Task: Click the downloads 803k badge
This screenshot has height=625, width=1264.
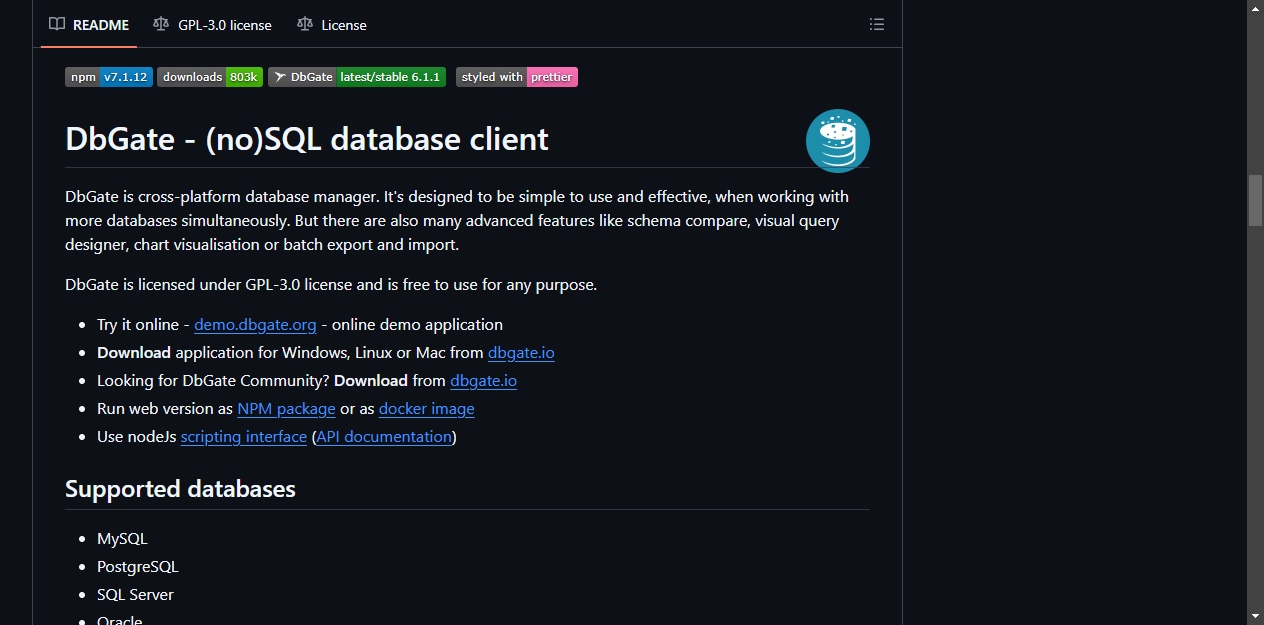Action: 210,77
